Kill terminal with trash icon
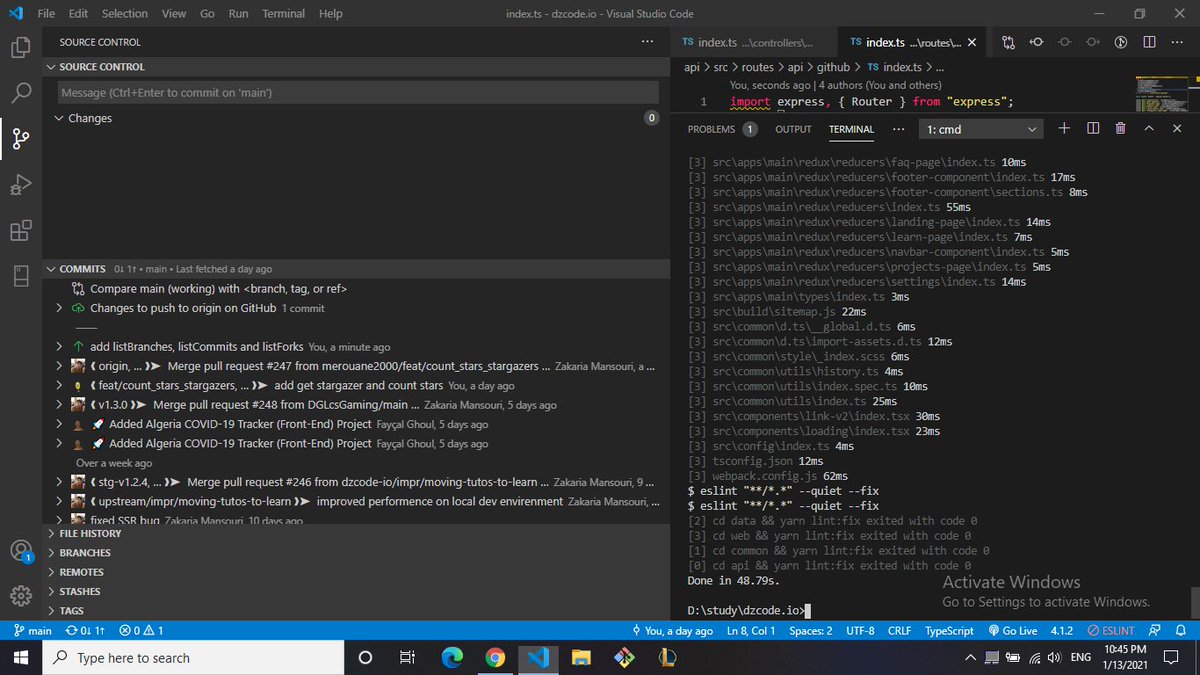Viewport: 1200px width, 675px height. [x=1120, y=129]
